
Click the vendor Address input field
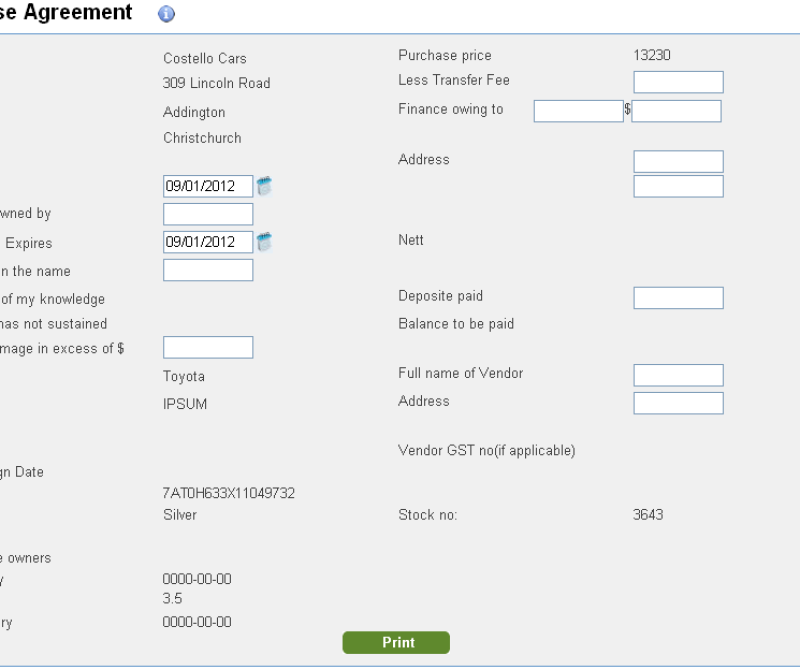(x=679, y=403)
